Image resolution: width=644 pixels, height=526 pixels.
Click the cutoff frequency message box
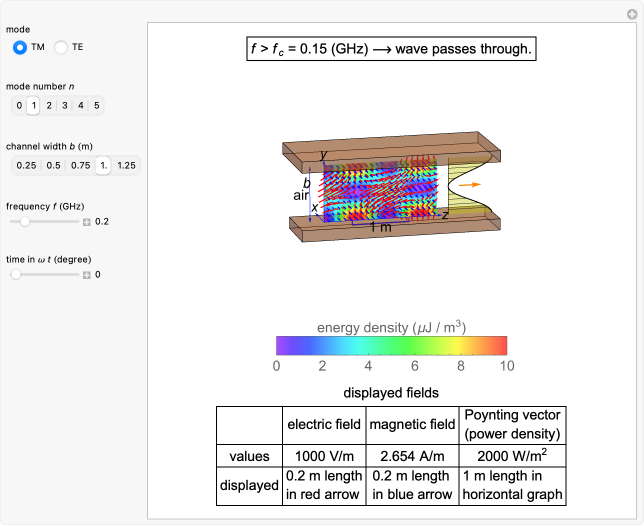click(x=392, y=48)
